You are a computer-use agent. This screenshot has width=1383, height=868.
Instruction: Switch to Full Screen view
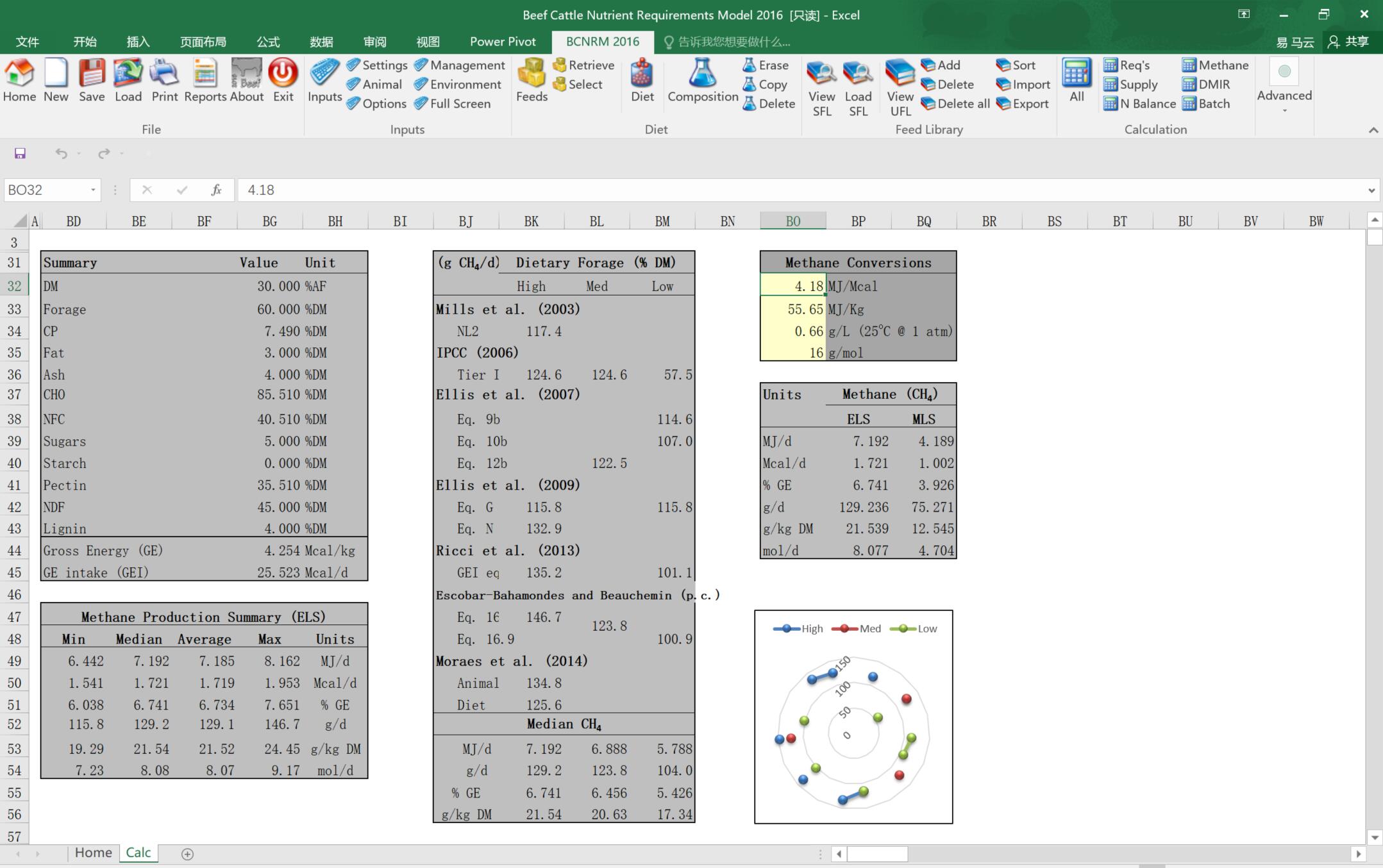pyautogui.click(x=453, y=103)
